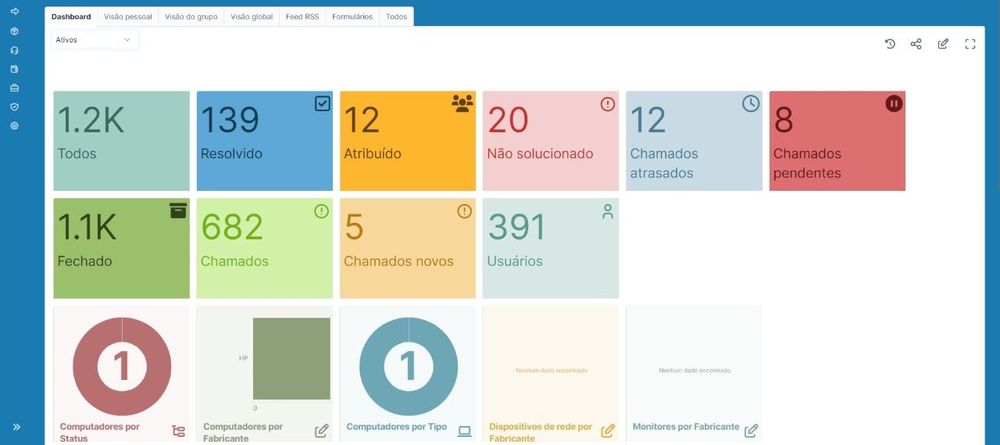The width and height of the screenshot is (1000, 445).
Task: Open the Visão global tab
Action: [252, 17]
